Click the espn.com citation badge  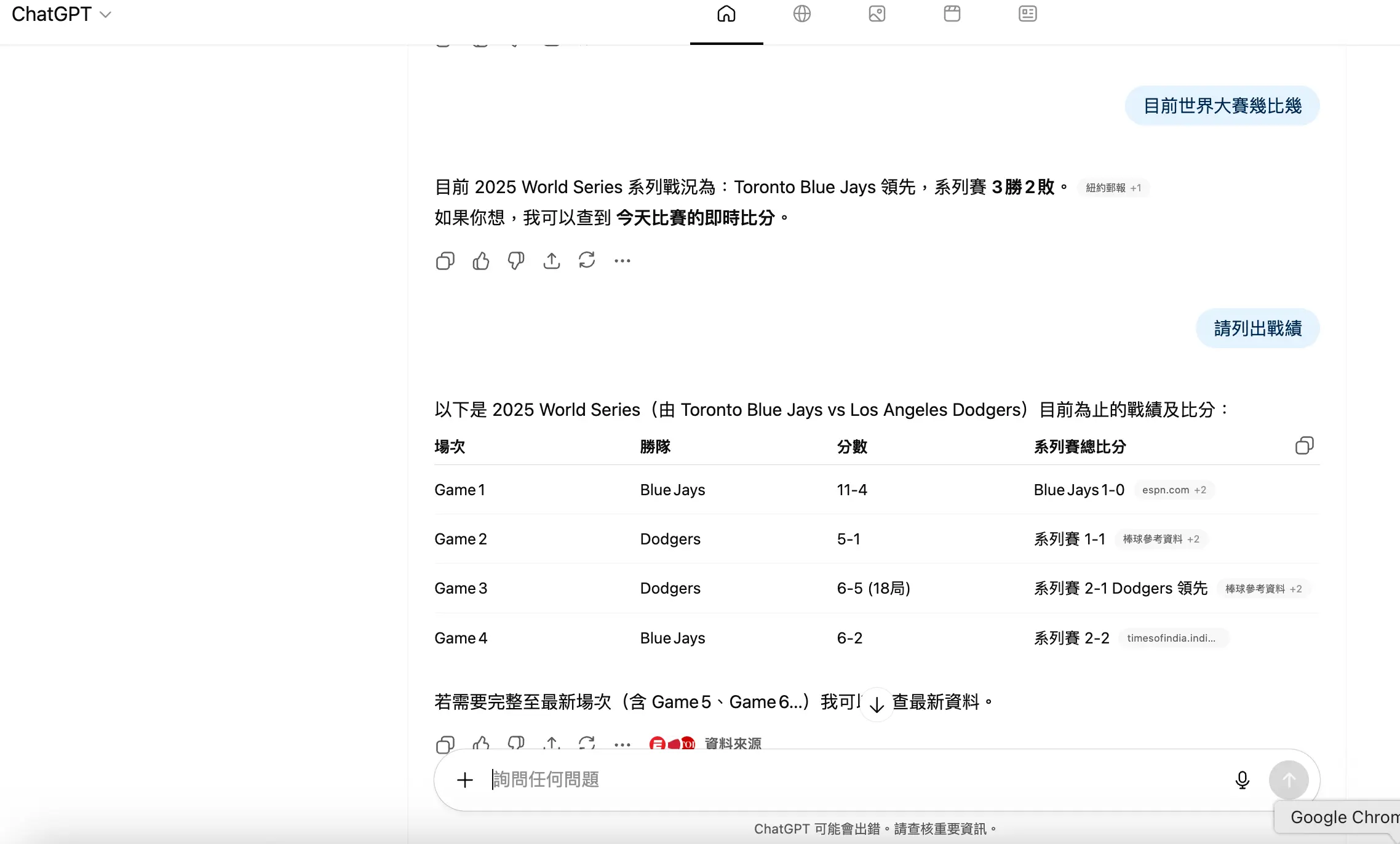[x=1174, y=490]
